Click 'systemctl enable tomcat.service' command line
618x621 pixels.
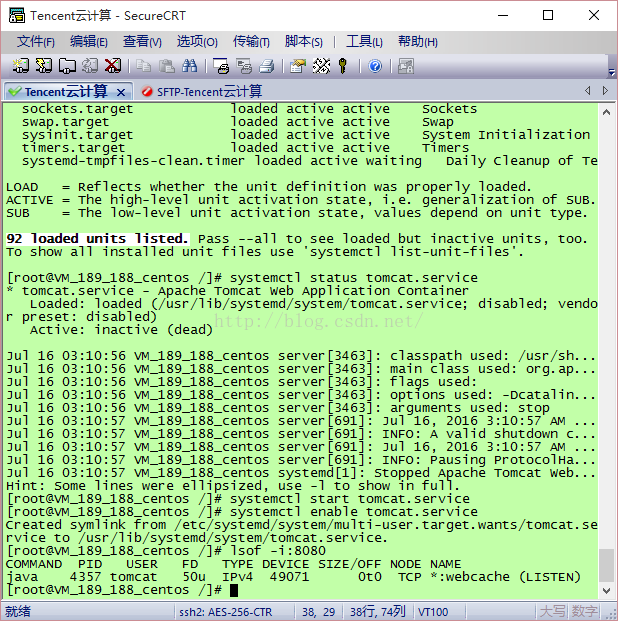click(354, 512)
